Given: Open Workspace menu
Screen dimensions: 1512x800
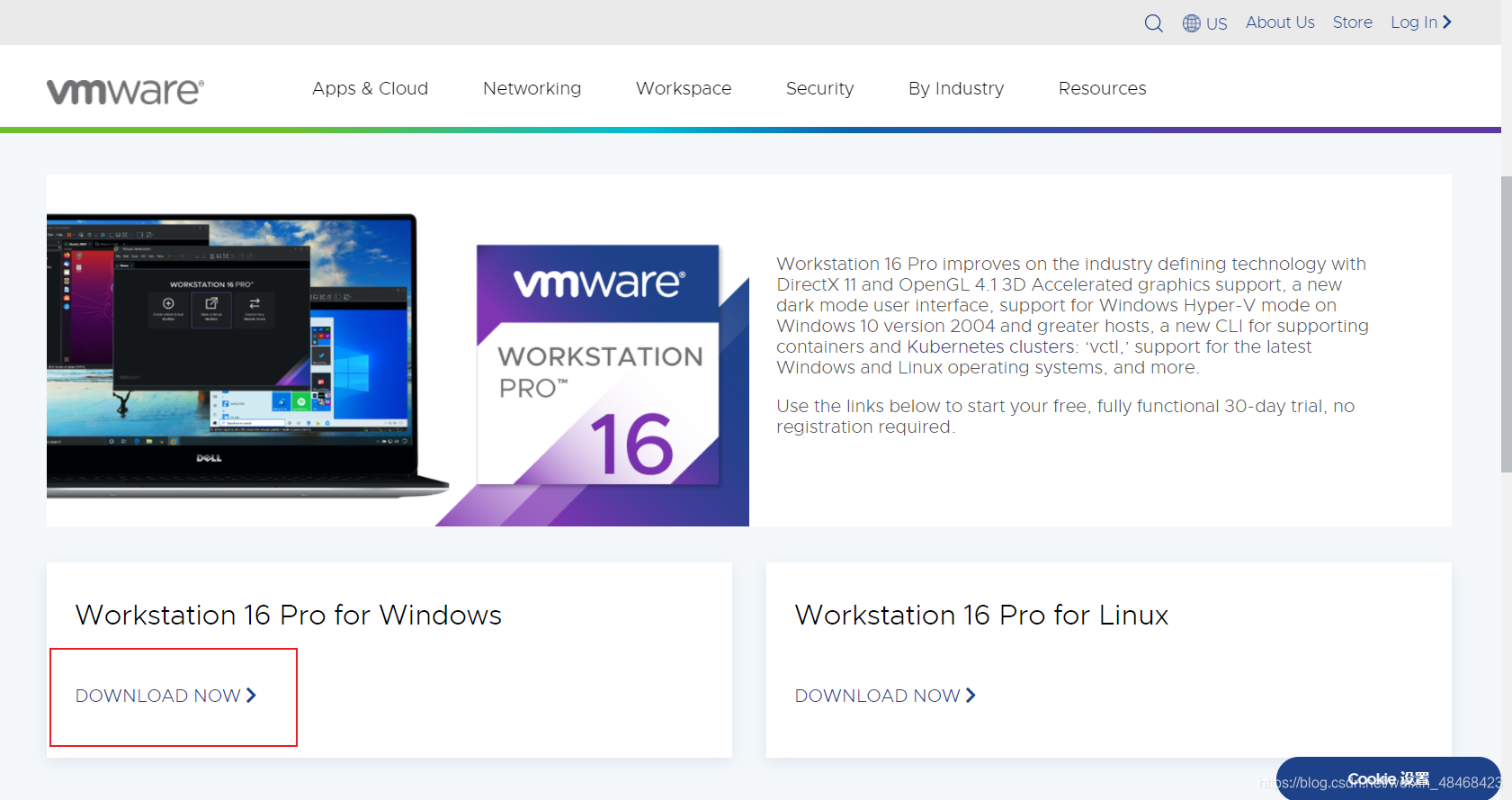Looking at the screenshot, I should click(x=684, y=88).
